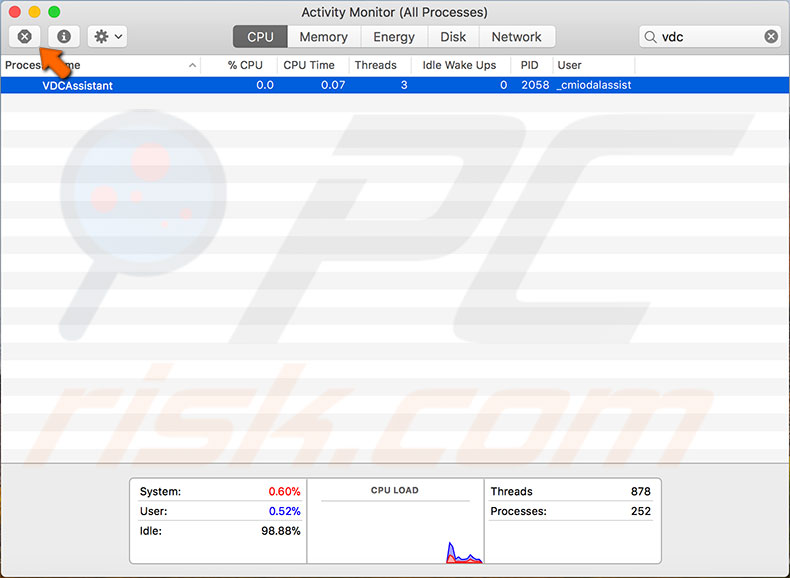Maximize the Activity Monitor window
This screenshot has width=790, height=578.
coord(54,12)
